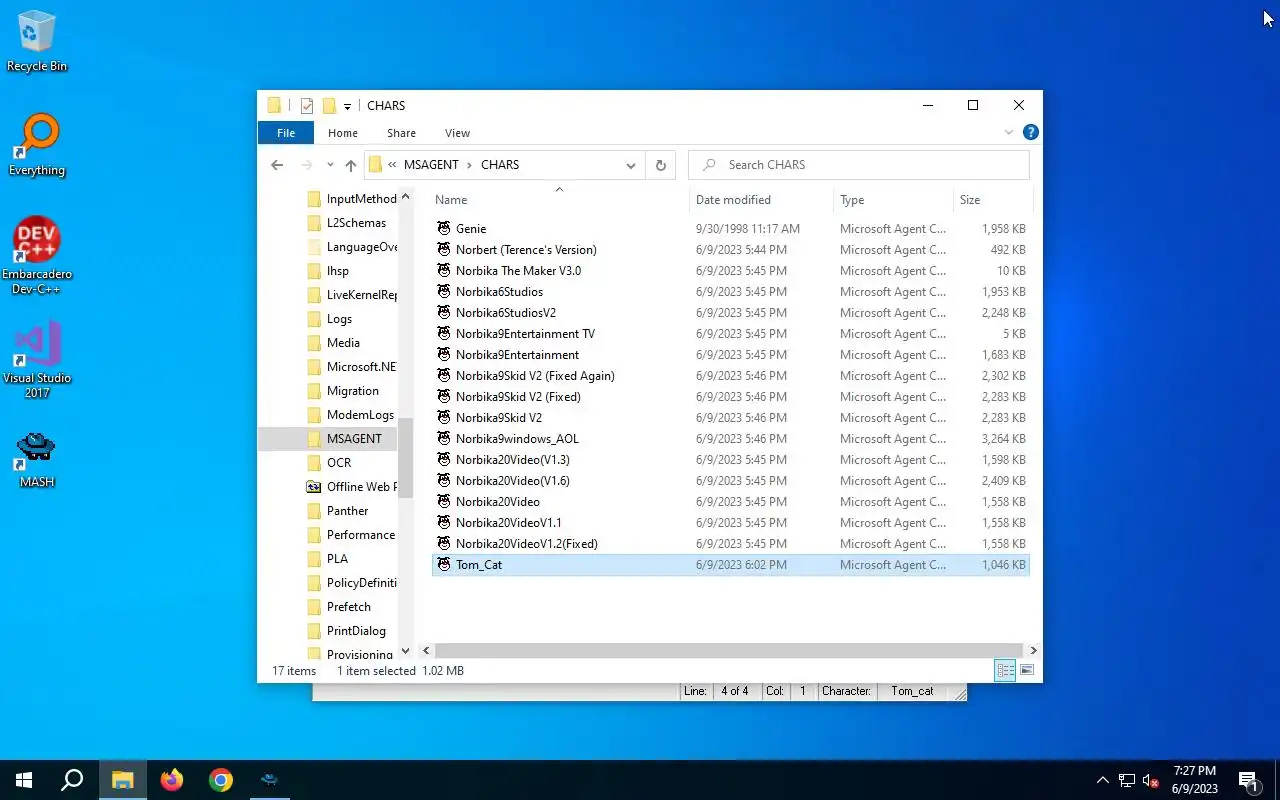1280x800 pixels.
Task: Open Customize Quick Access Toolbar dropdown
Action: click(347, 106)
